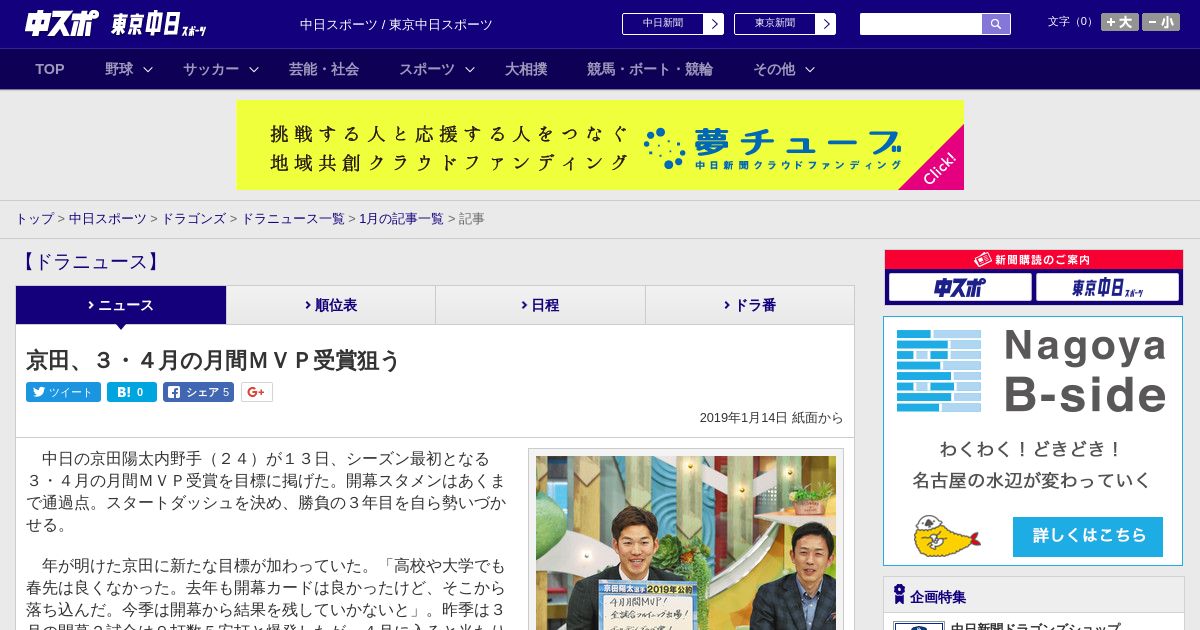Open その他 navigation menu
Image resolution: width=1200 pixels, height=630 pixels.
774,69
